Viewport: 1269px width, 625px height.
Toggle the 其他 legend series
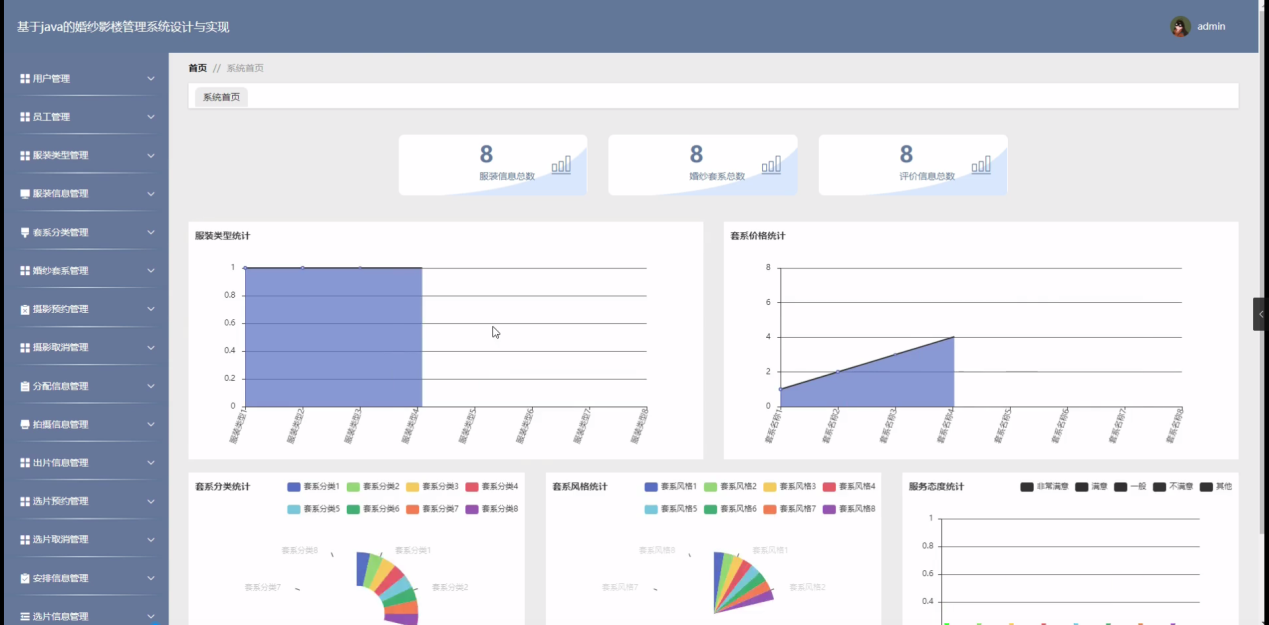tap(1216, 486)
